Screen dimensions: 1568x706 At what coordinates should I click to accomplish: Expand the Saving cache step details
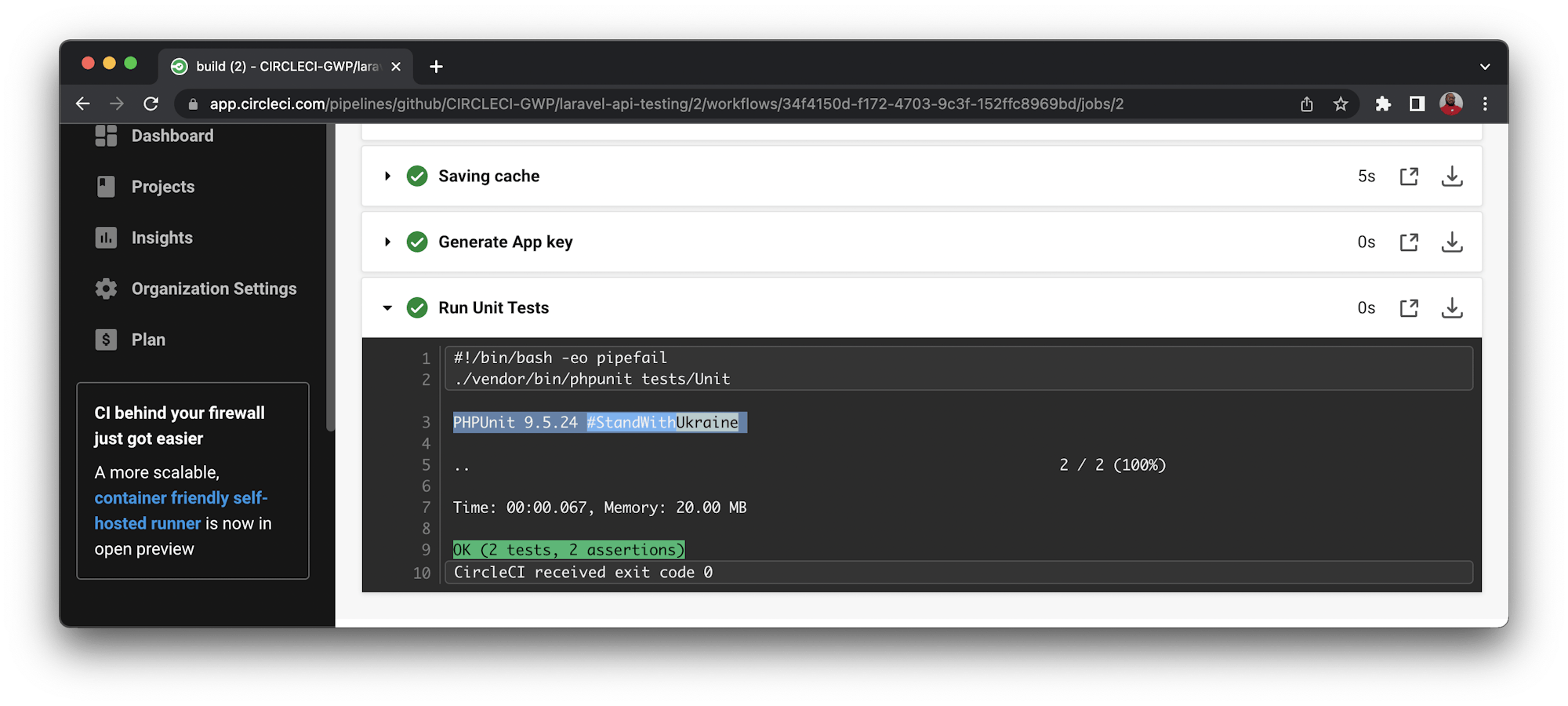click(x=388, y=176)
